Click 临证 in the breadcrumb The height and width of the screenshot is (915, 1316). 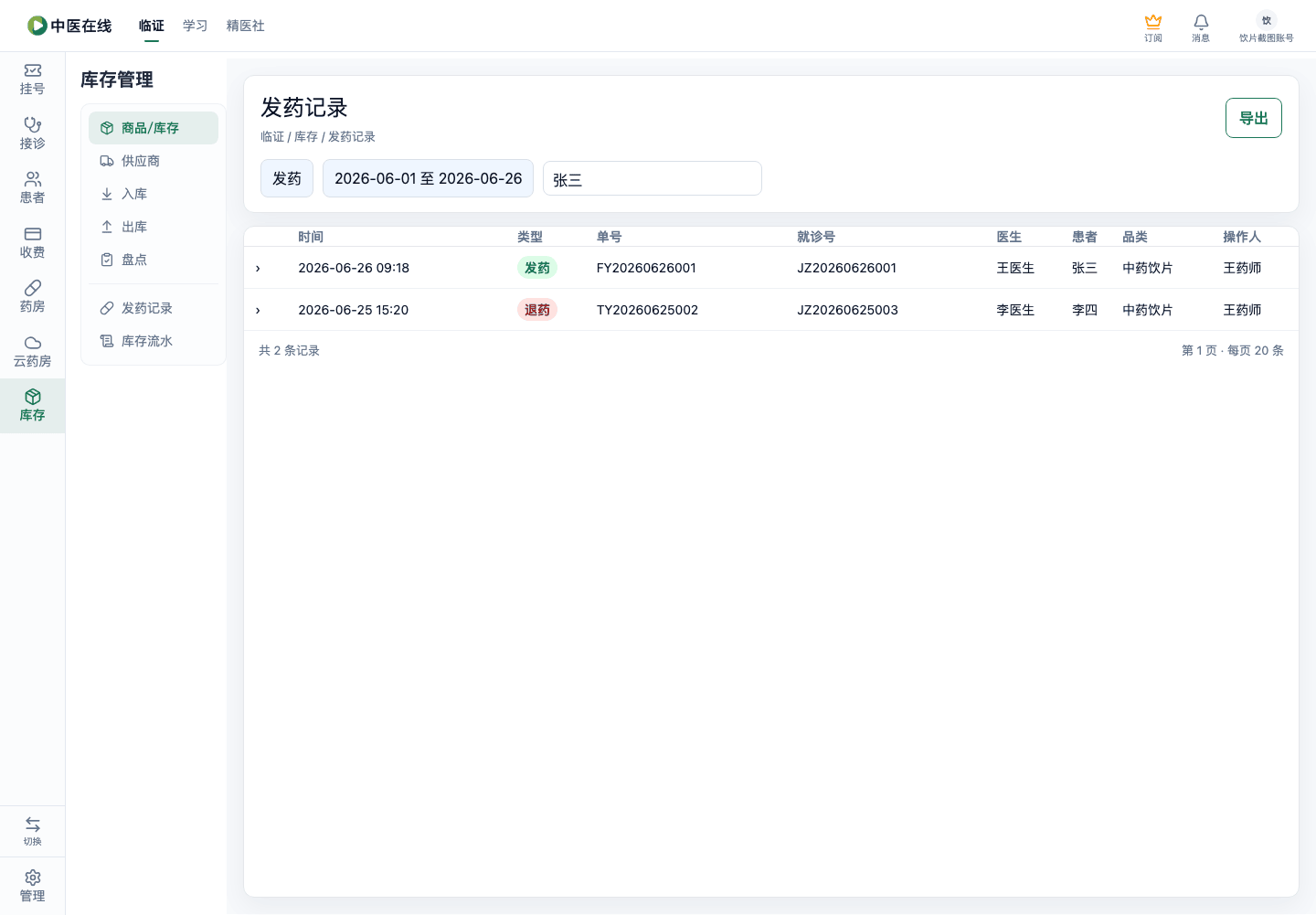(272, 136)
